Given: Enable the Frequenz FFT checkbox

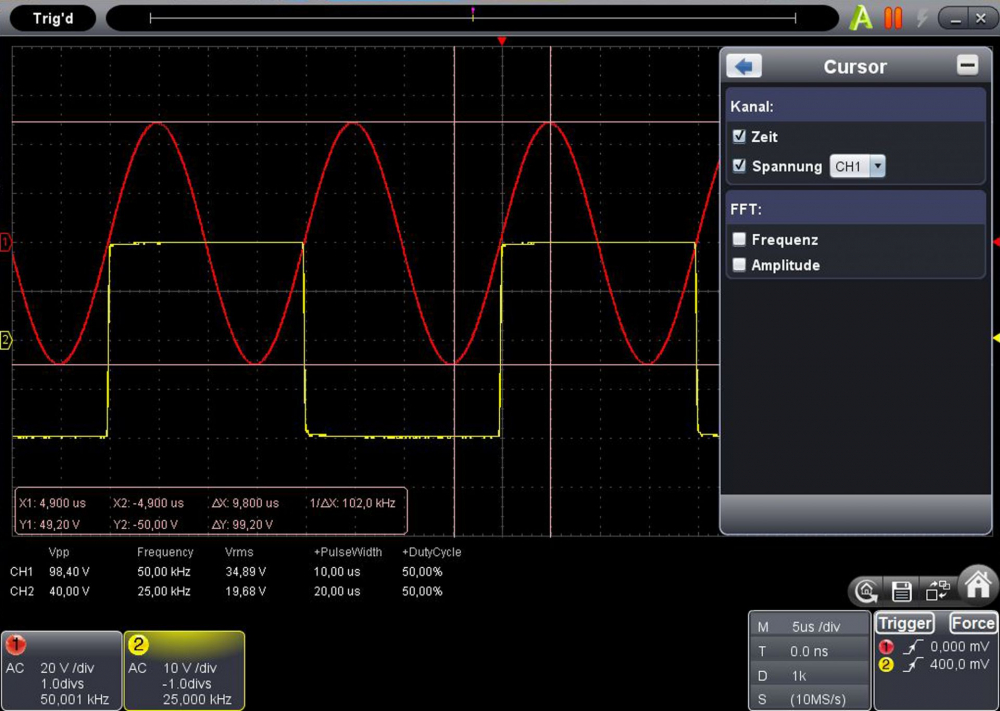Looking at the screenshot, I should pyautogui.click(x=737, y=239).
